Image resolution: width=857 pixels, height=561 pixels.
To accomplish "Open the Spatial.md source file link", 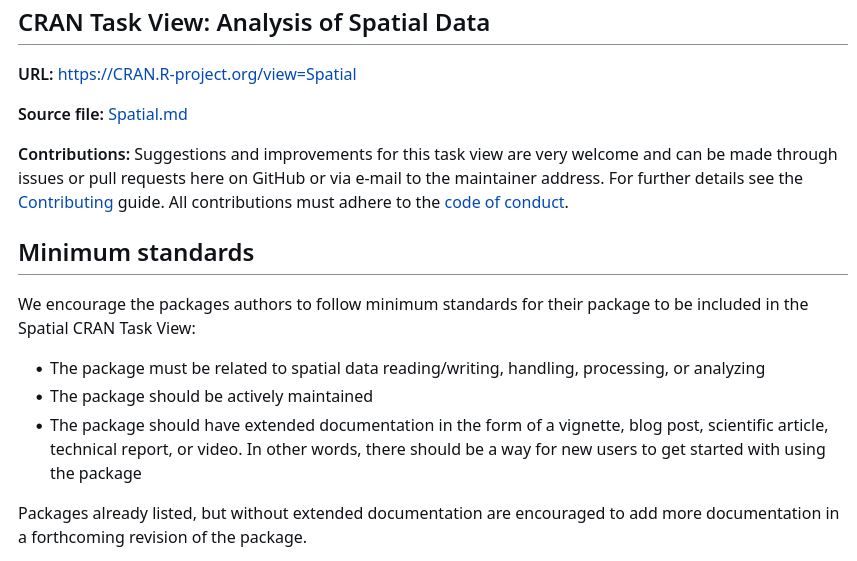I will pos(148,114).
